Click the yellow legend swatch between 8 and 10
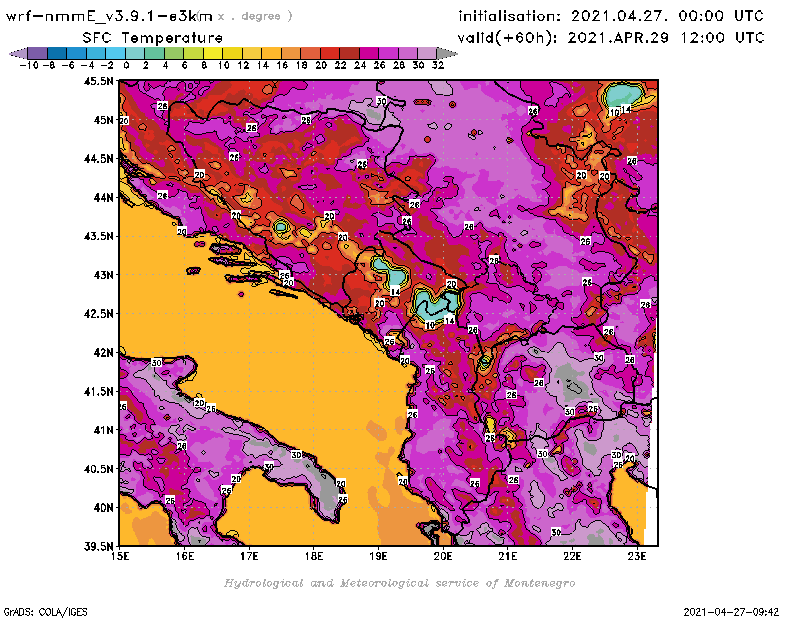Screen dimensions: 800x618 [x=213, y=53]
